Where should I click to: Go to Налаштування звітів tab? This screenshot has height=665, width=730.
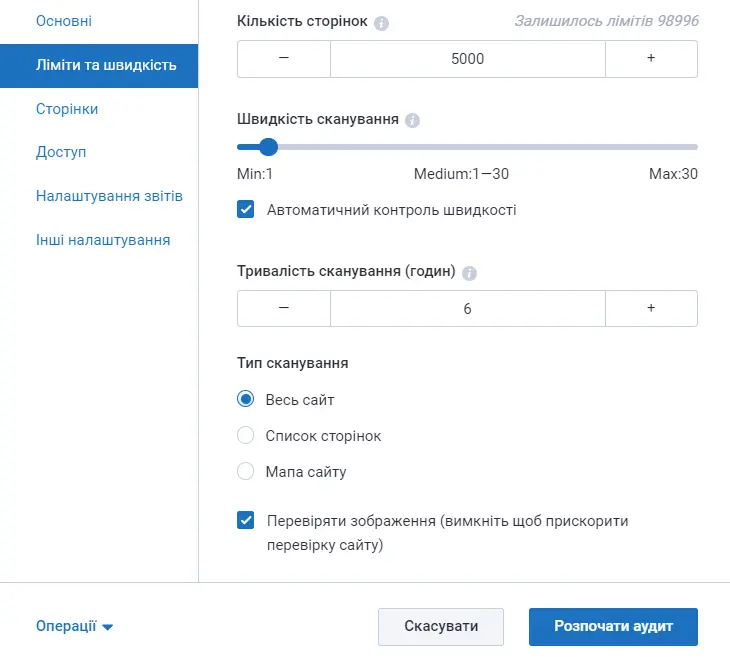click(x=109, y=196)
